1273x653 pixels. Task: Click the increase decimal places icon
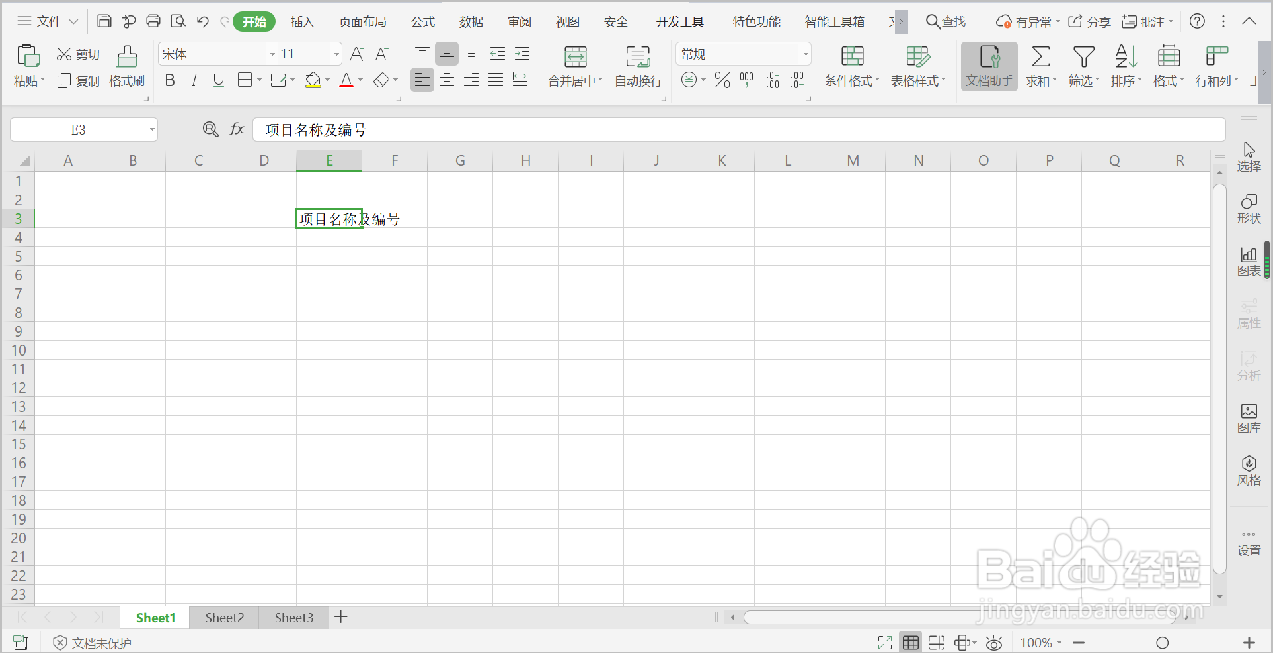tap(773, 80)
